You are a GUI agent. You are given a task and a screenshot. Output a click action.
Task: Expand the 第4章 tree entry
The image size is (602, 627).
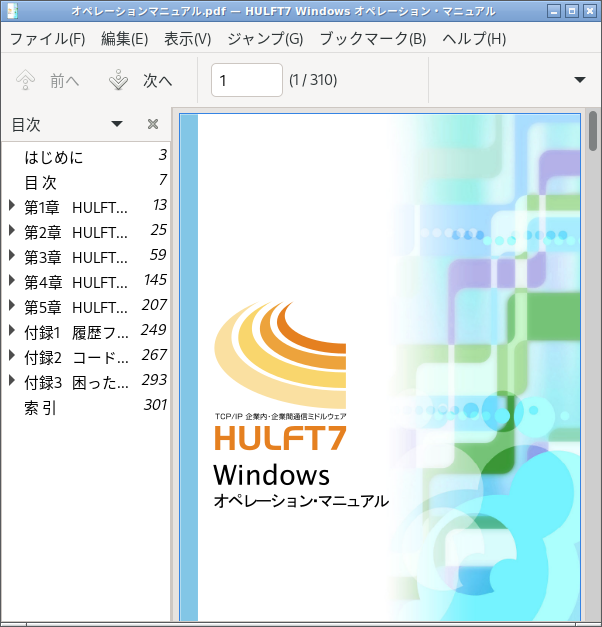coord(12,280)
